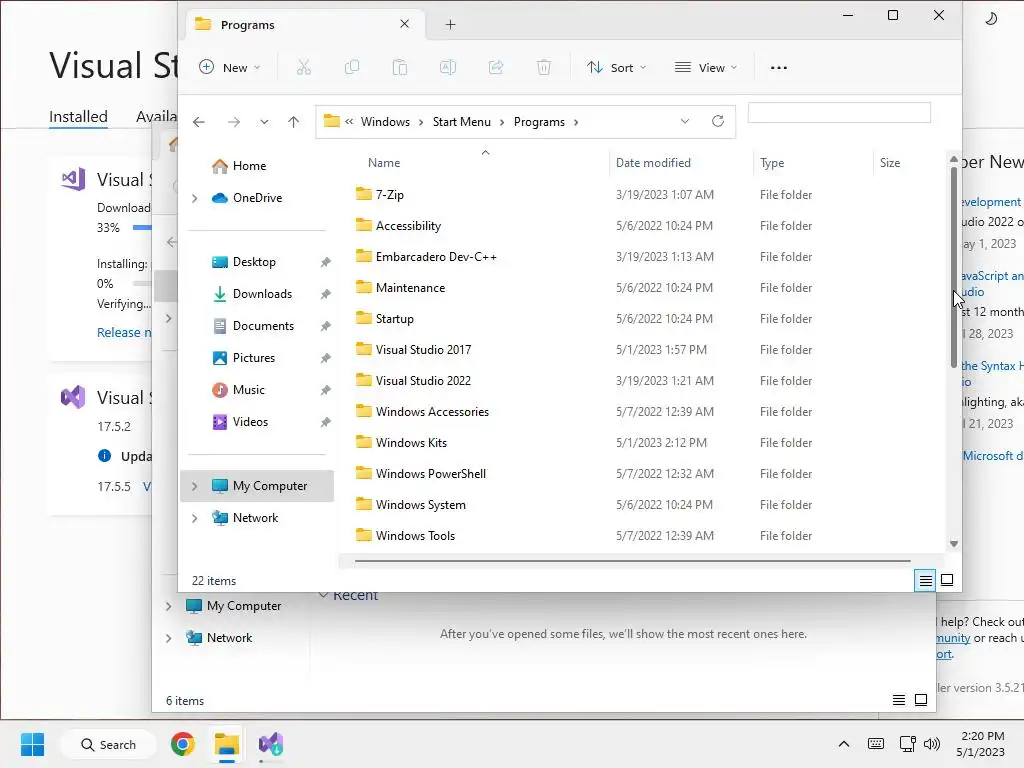Click the Cut scissors icon in toolbar
The image size is (1024, 768).
click(x=304, y=67)
